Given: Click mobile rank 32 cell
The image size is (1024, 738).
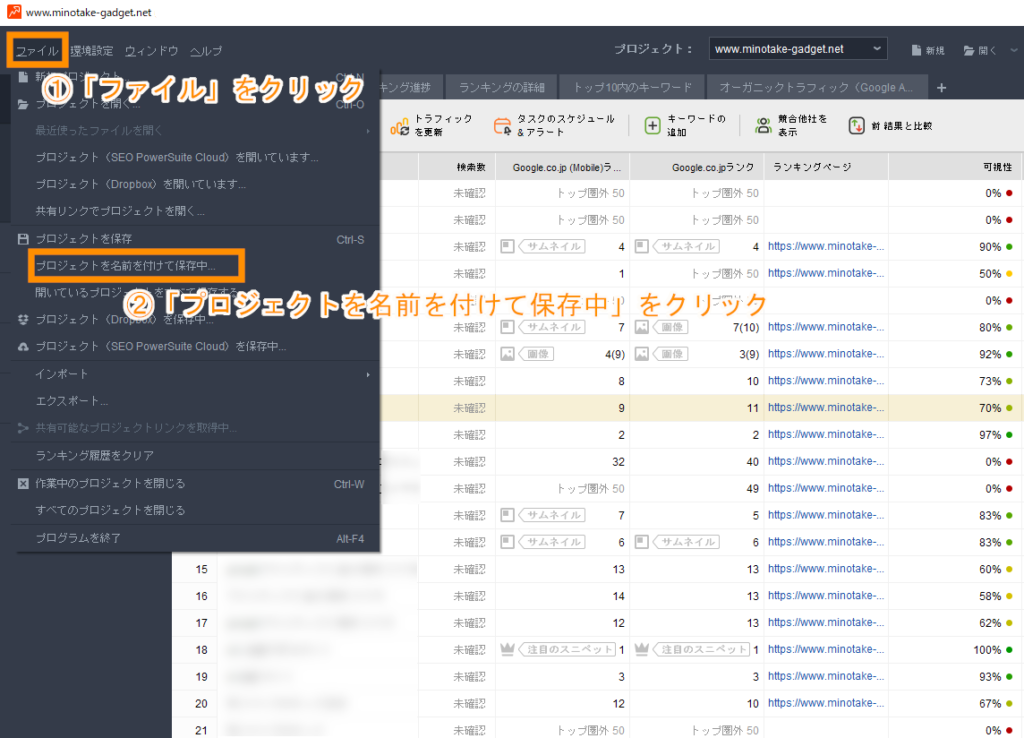Looking at the screenshot, I should (618, 462).
